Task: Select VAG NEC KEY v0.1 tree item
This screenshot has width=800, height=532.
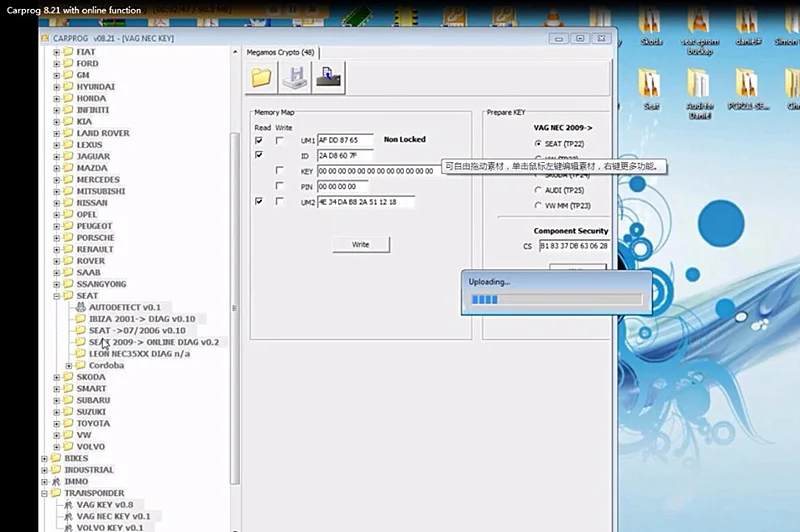Action: tap(113, 516)
